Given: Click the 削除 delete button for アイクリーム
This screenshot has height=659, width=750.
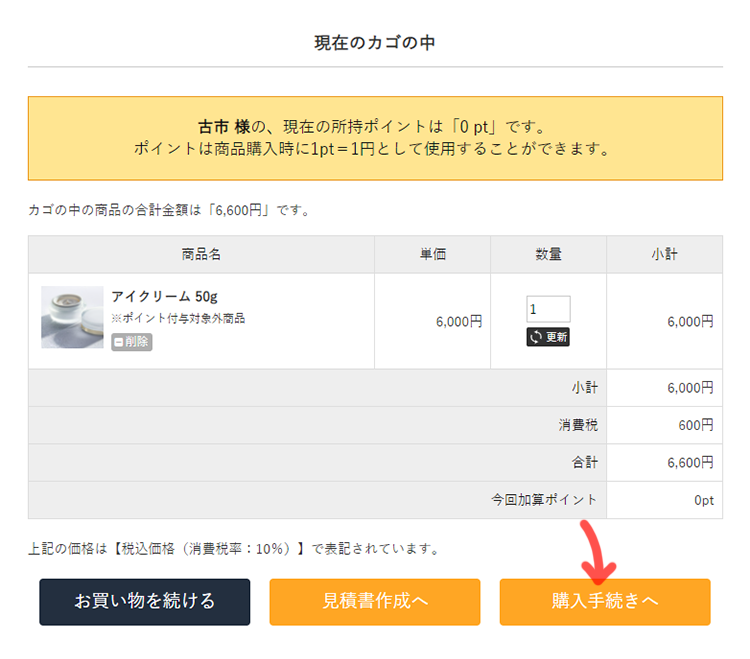Looking at the screenshot, I should point(132,342).
